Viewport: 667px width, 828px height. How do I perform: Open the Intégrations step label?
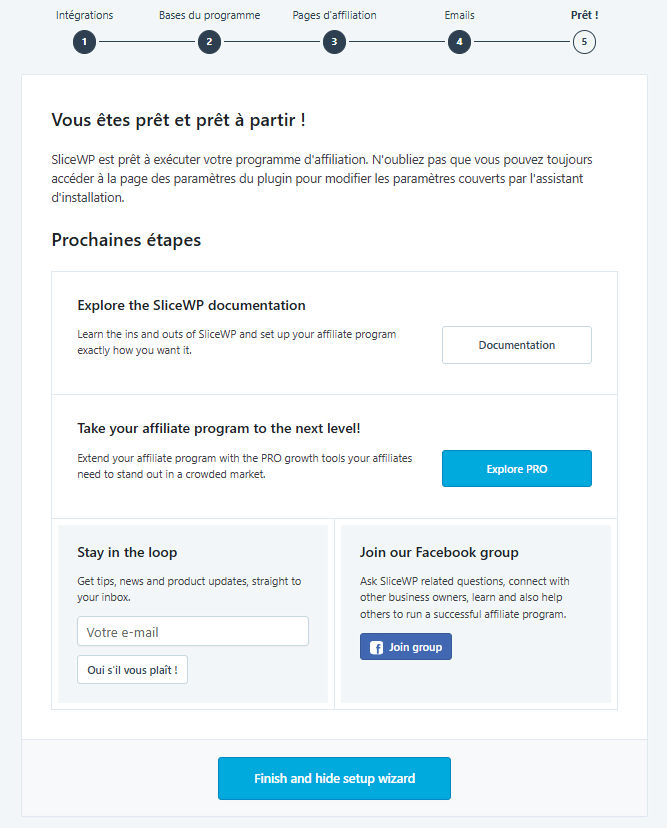coord(84,15)
